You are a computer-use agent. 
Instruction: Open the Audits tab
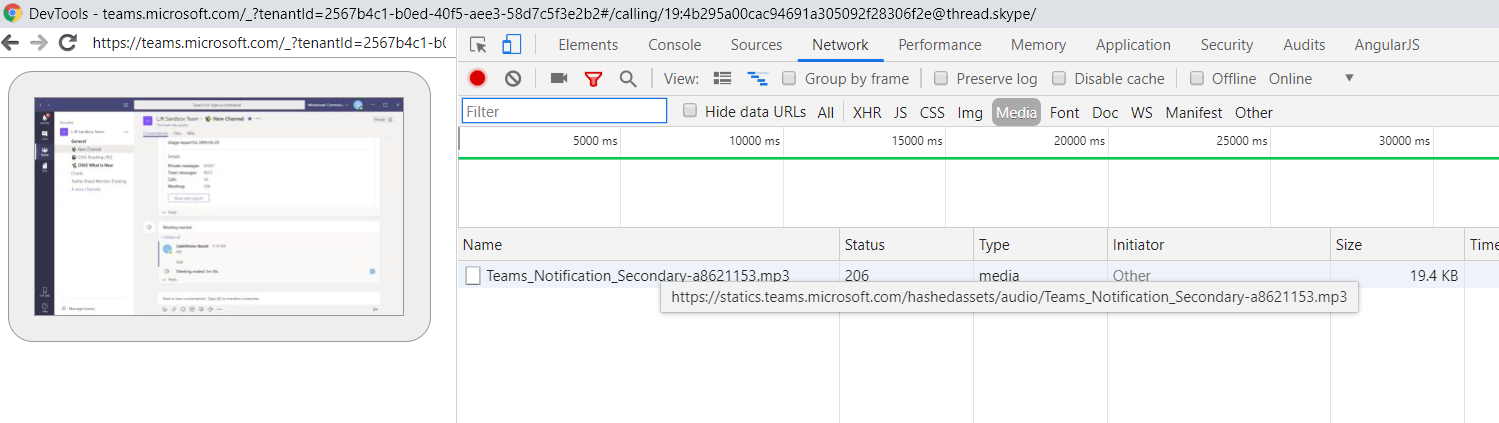1304,45
